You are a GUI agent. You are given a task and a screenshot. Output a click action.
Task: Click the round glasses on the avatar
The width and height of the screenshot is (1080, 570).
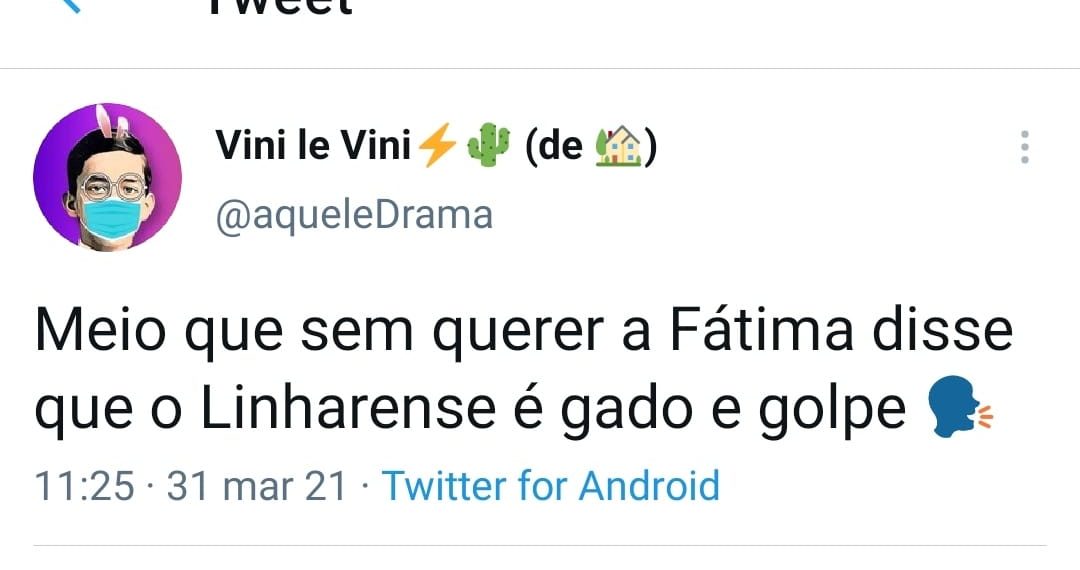114,186
